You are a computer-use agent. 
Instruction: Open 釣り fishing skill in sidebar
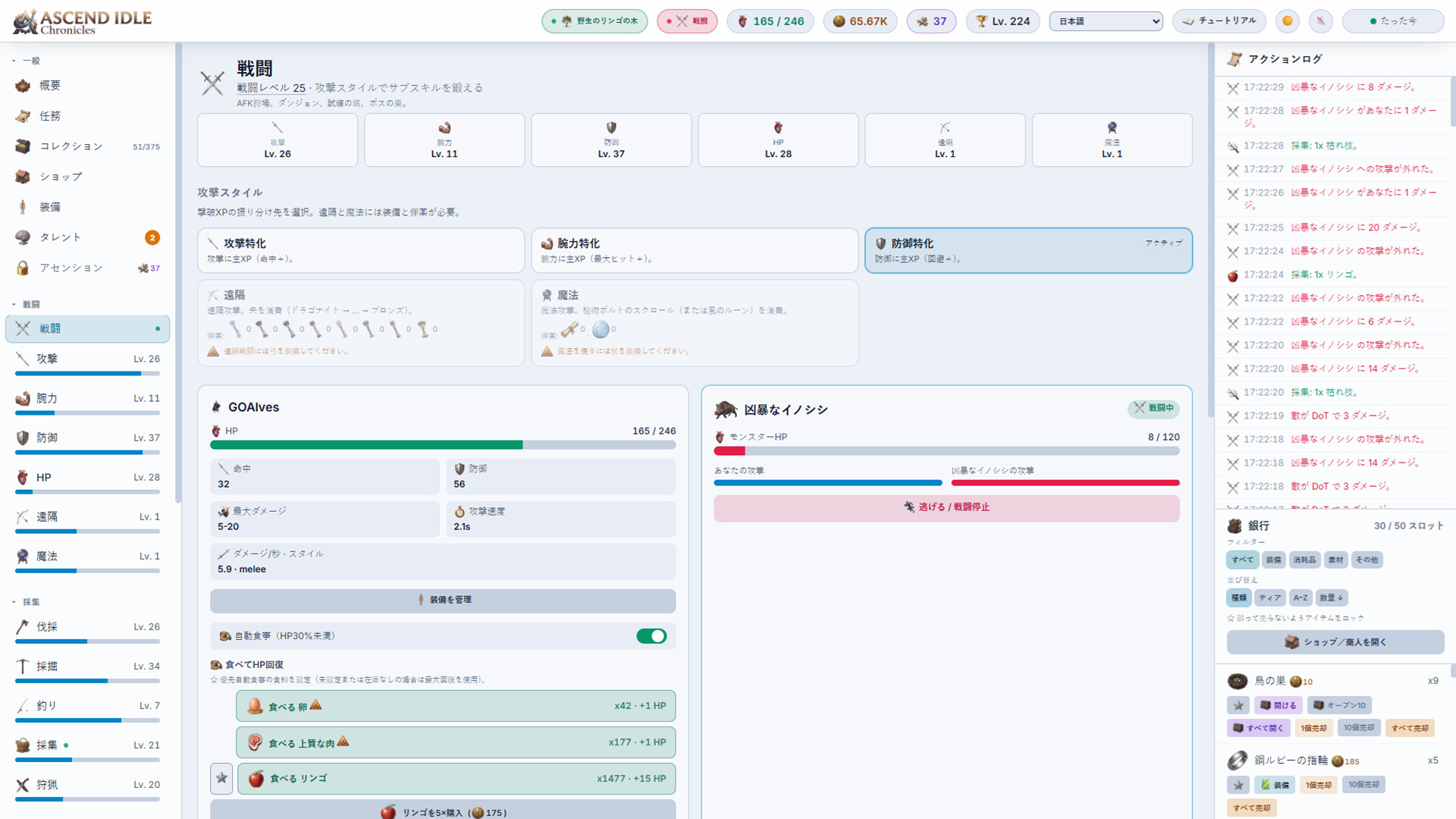point(87,710)
